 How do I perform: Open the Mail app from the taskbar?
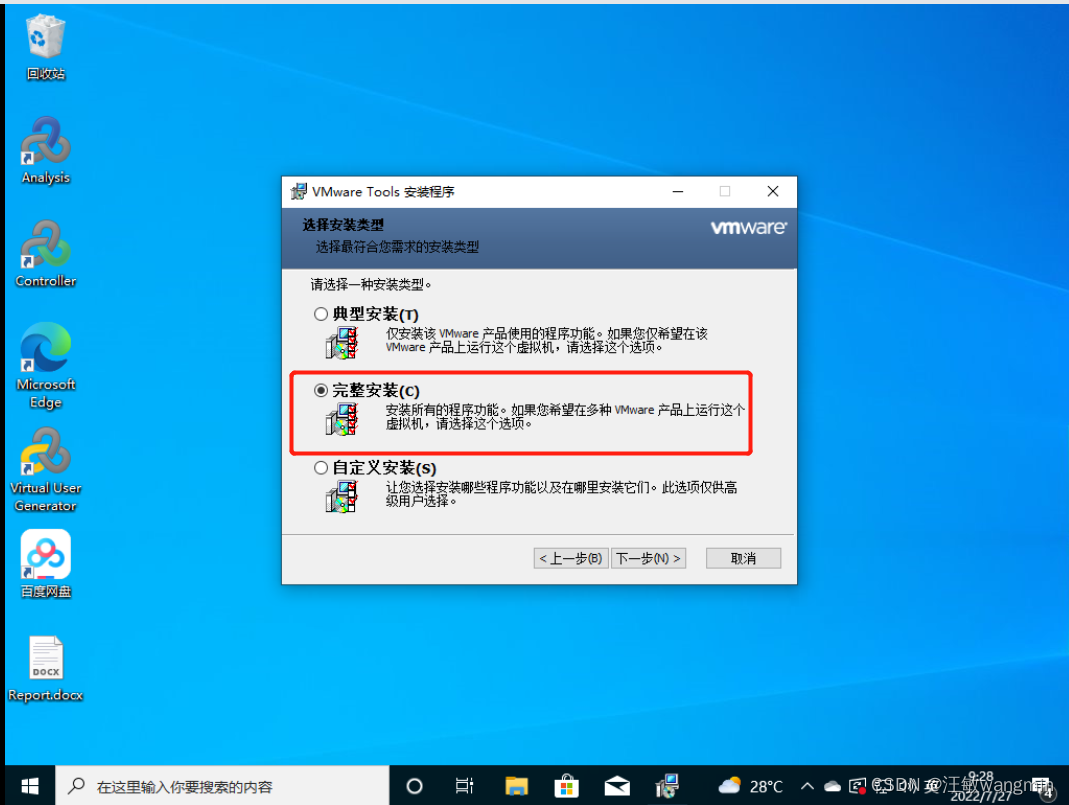617,787
